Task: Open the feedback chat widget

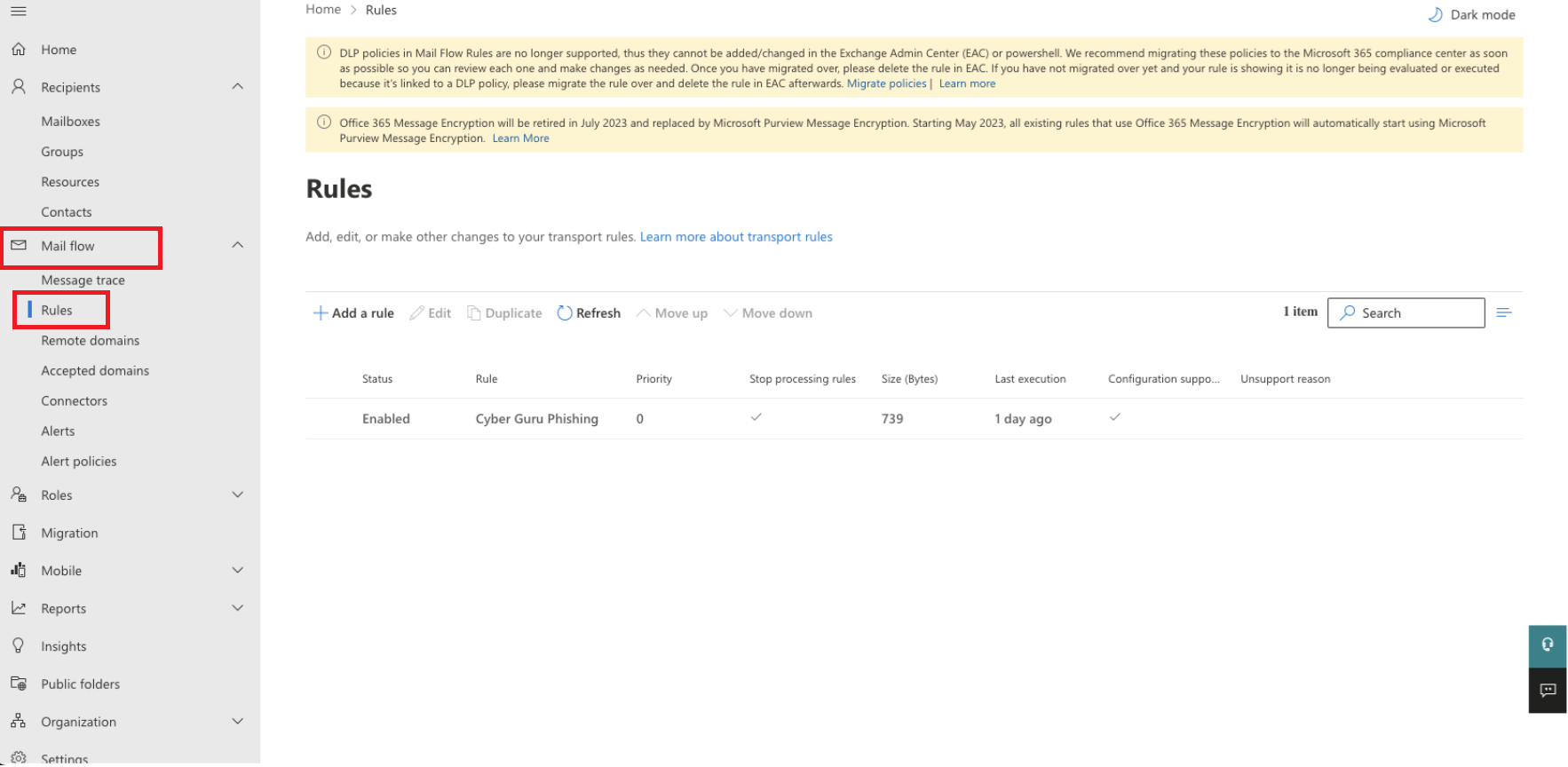Action: (x=1548, y=691)
